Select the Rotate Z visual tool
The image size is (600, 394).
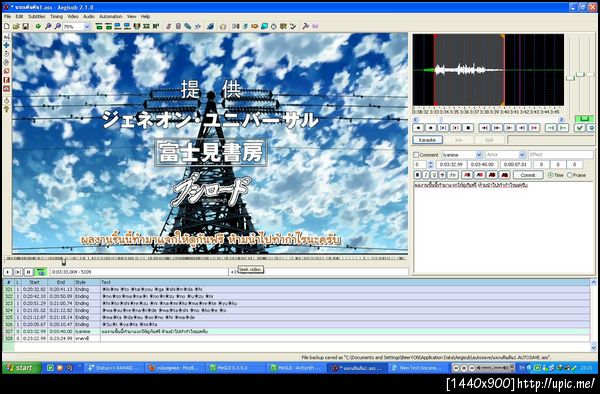(7, 54)
